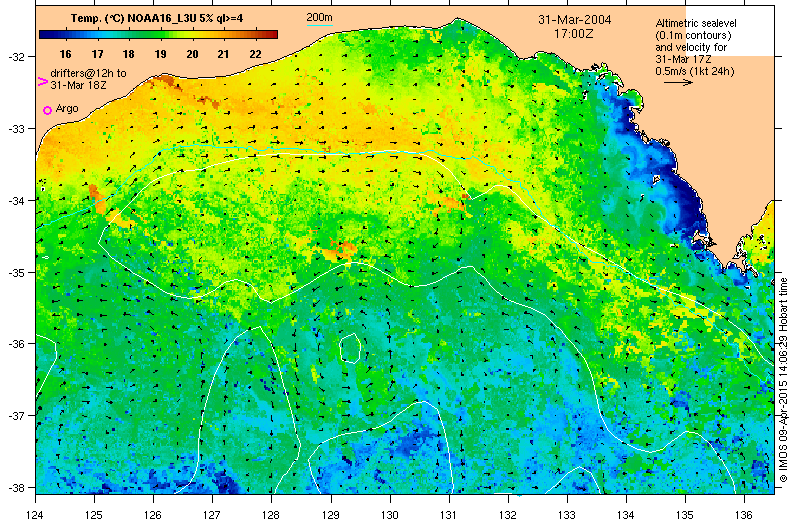
Task: Click the color bar tick label '18'
Action: point(129,54)
